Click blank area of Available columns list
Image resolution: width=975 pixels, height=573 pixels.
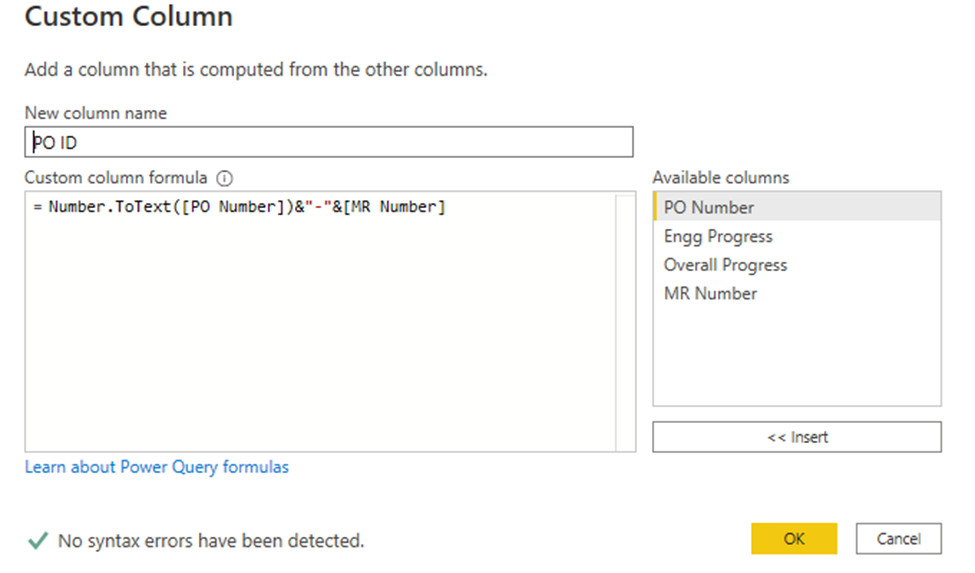tap(797, 357)
